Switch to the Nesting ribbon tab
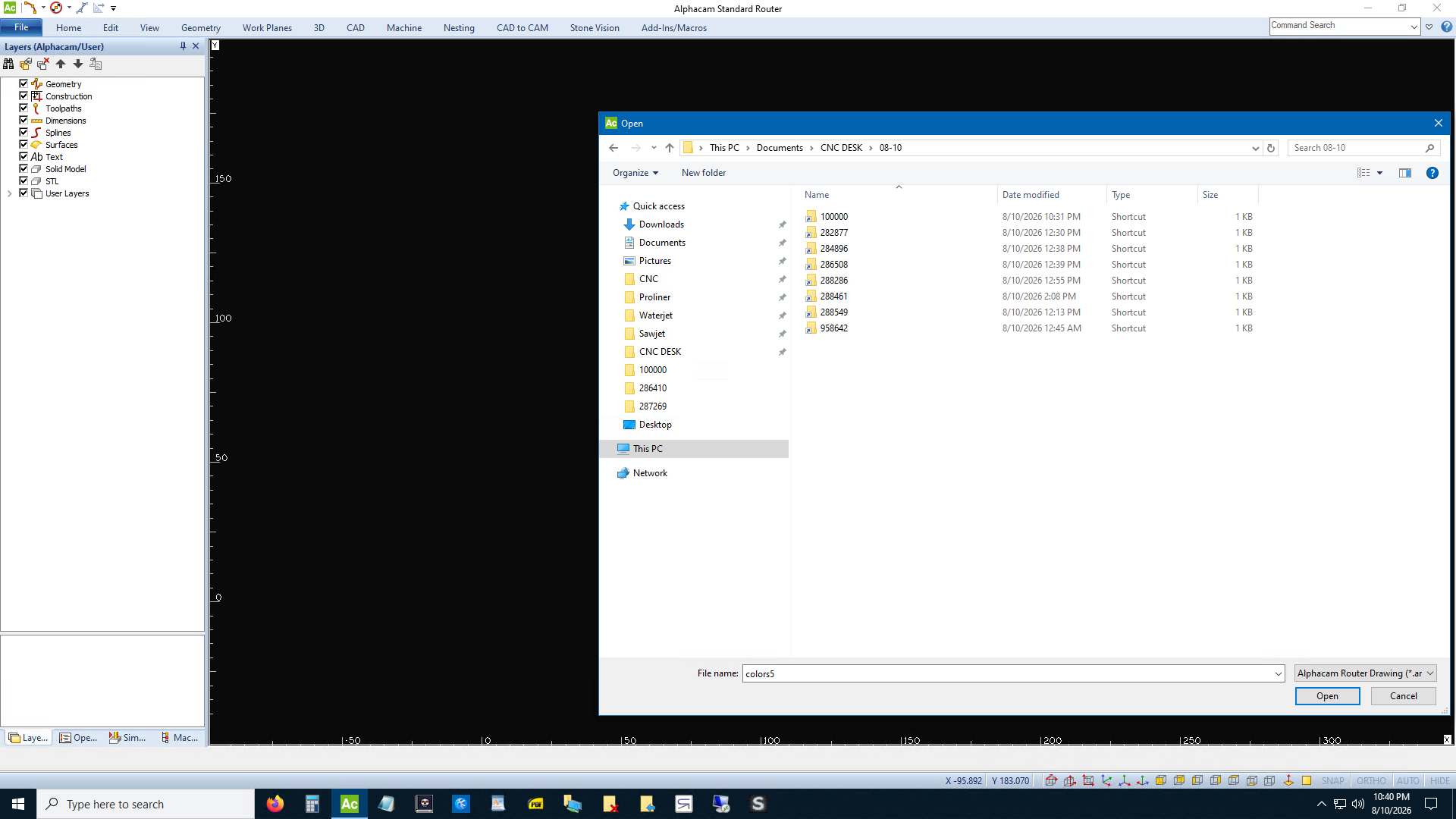Image resolution: width=1456 pixels, height=819 pixels. pyautogui.click(x=459, y=28)
